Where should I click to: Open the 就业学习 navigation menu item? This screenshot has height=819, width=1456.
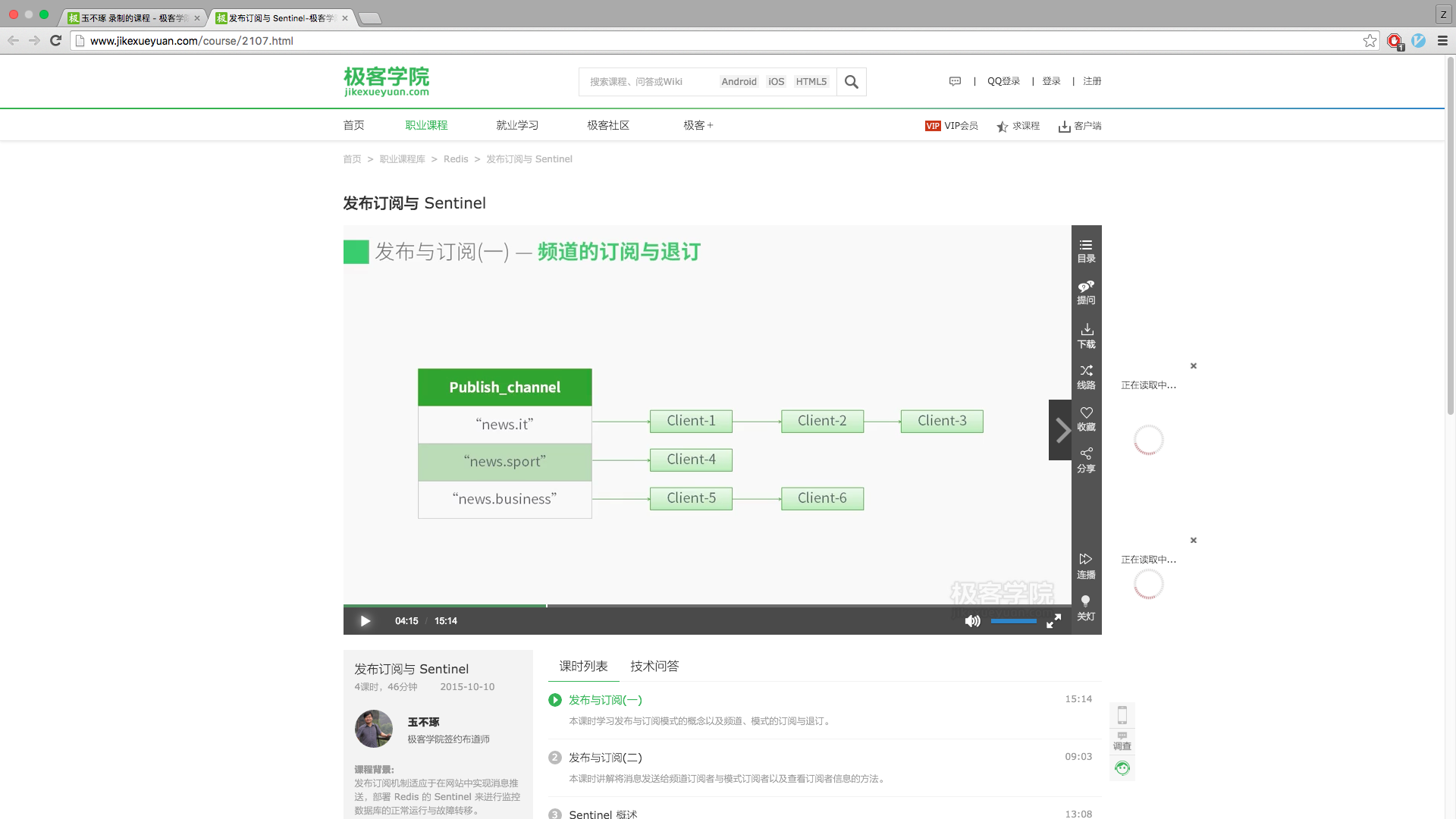click(x=517, y=125)
